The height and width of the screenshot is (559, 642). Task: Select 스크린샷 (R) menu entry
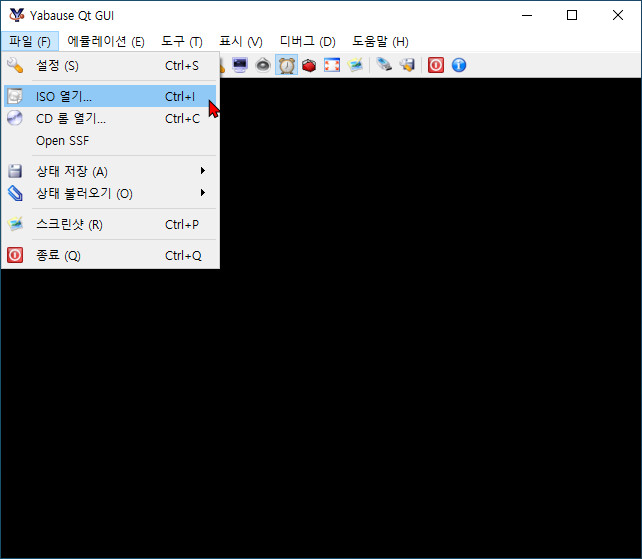[x=110, y=224]
